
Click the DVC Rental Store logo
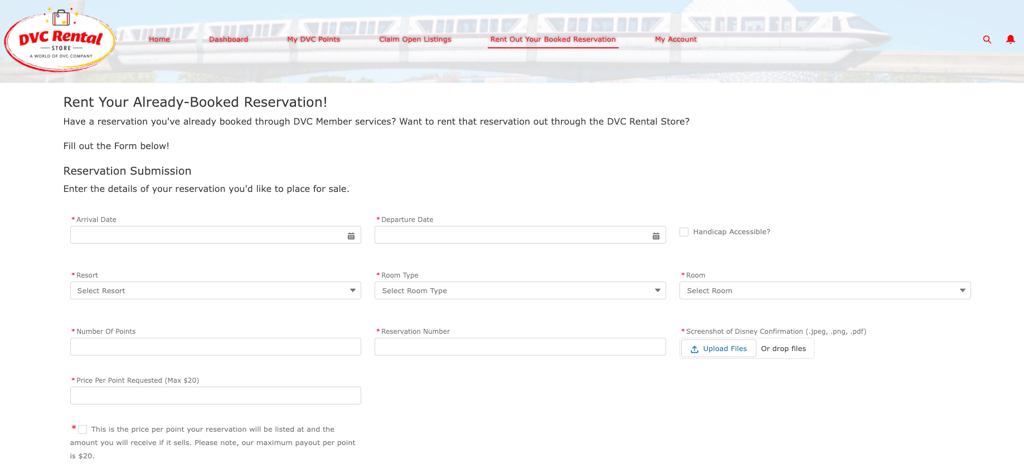point(60,40)
